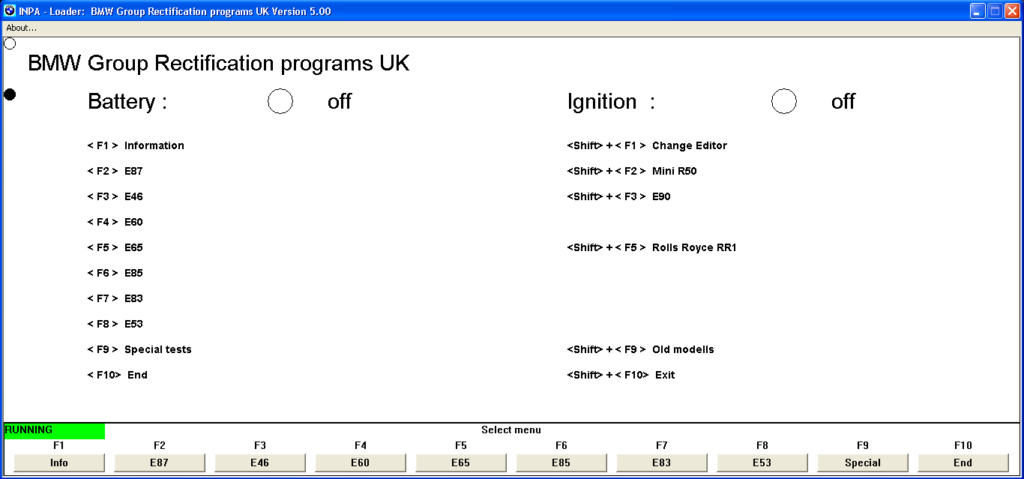Click the BMW logo icon in title bar
The width and height of the screenshot is (1024, 479).
(x=10, y=10)
